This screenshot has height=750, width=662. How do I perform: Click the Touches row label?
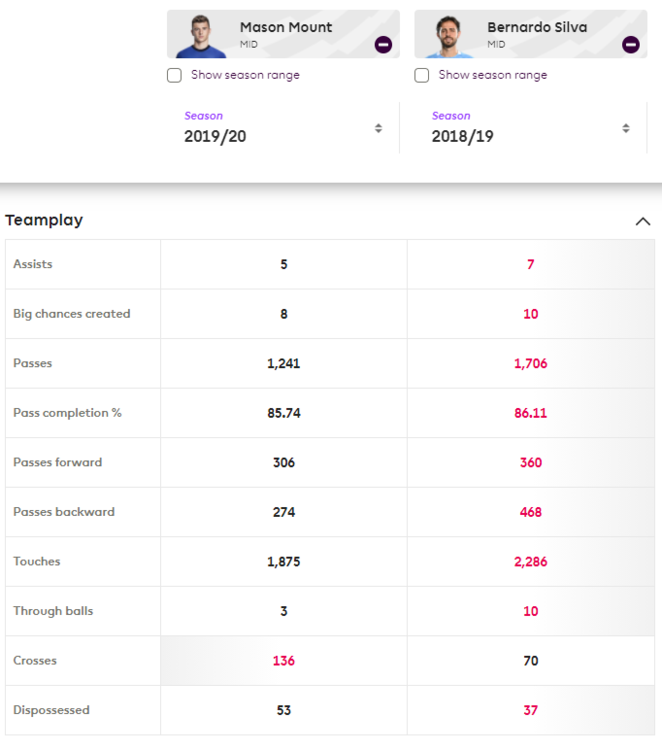(37, 561)
